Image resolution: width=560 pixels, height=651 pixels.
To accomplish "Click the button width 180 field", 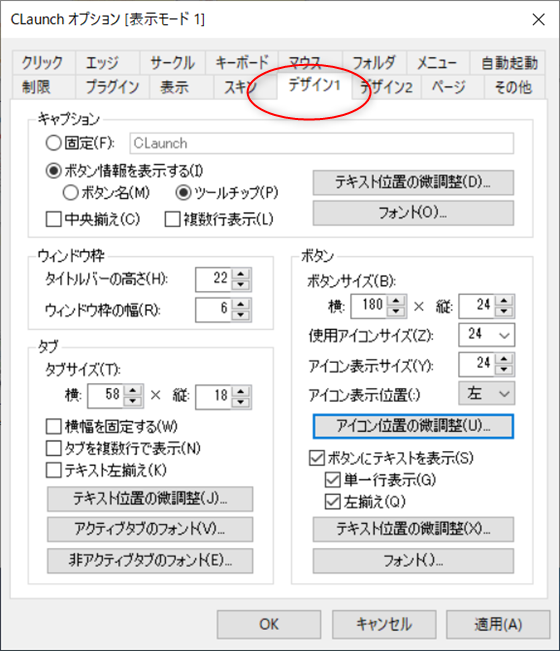I will [369, 306].
